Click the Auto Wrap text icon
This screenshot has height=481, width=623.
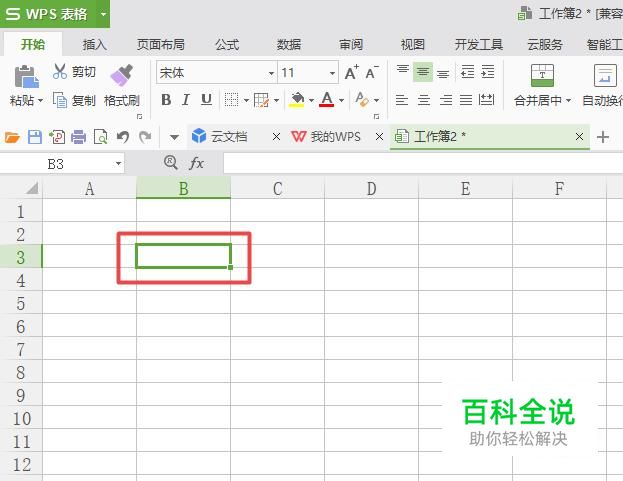[605, 75]
